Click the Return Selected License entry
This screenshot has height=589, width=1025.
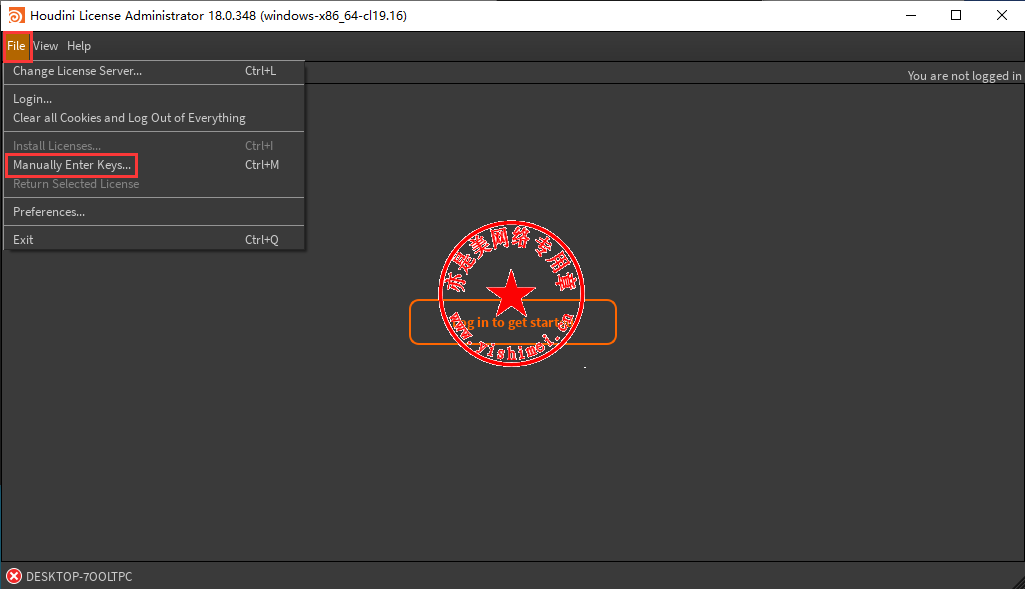(x=76, y=184)
